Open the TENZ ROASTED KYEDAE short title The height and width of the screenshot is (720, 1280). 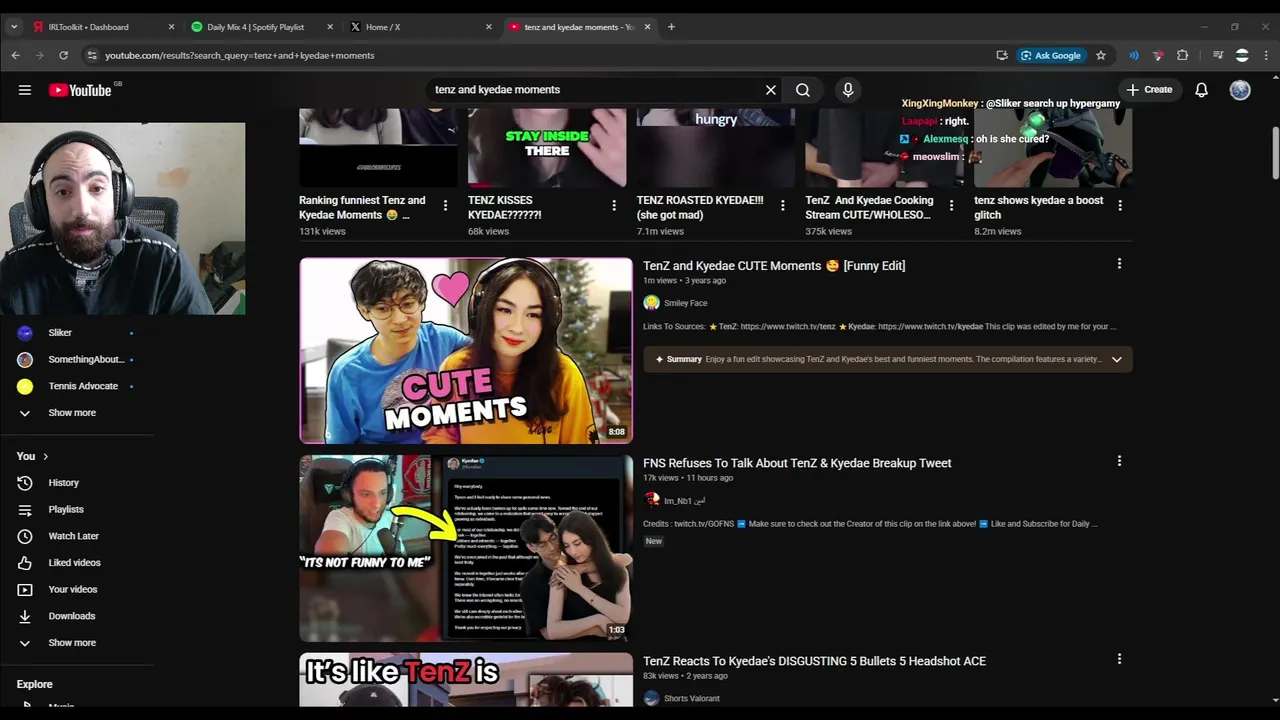click(x=700, y=207)
